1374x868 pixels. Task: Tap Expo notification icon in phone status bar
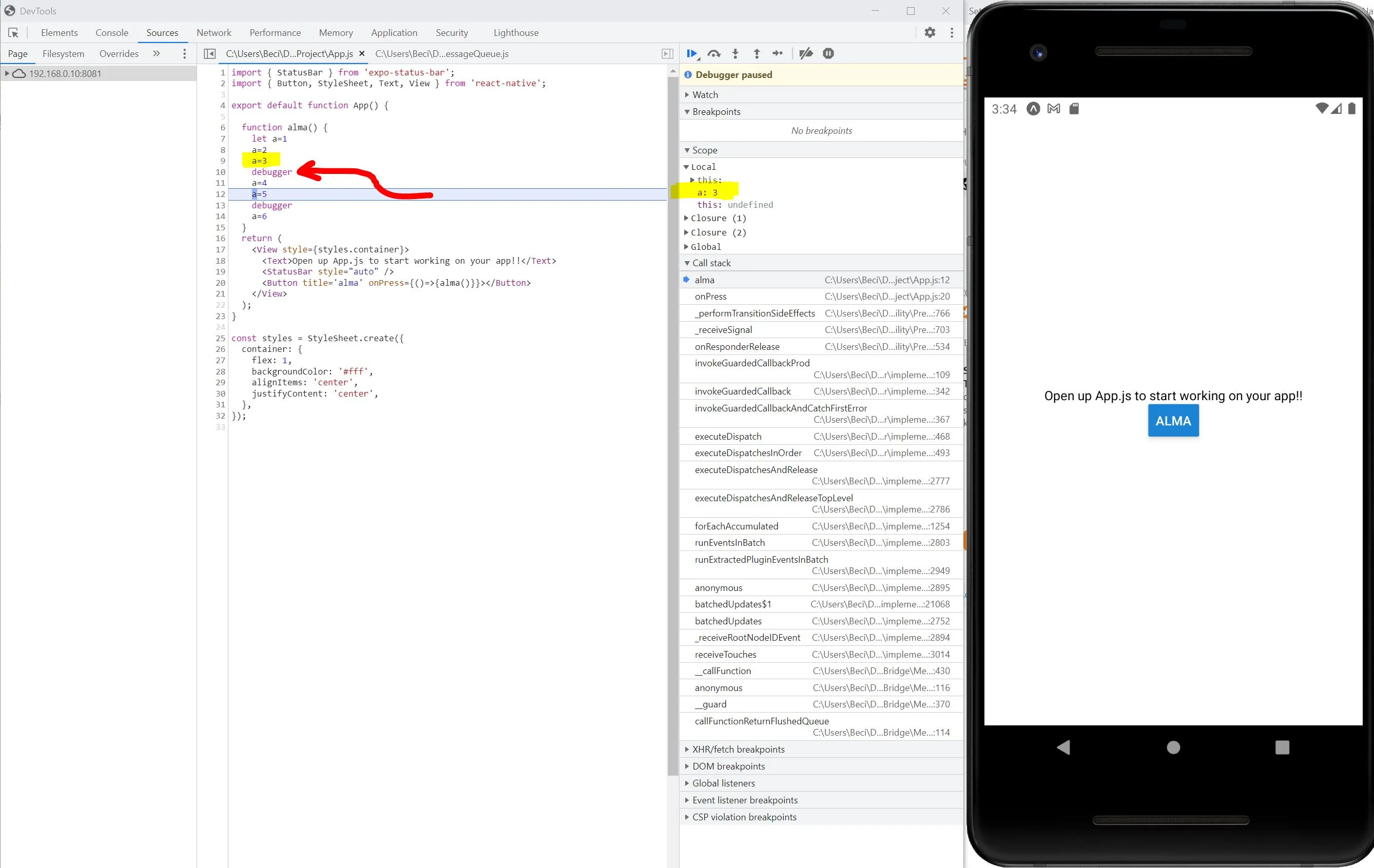coord(1033,108)
